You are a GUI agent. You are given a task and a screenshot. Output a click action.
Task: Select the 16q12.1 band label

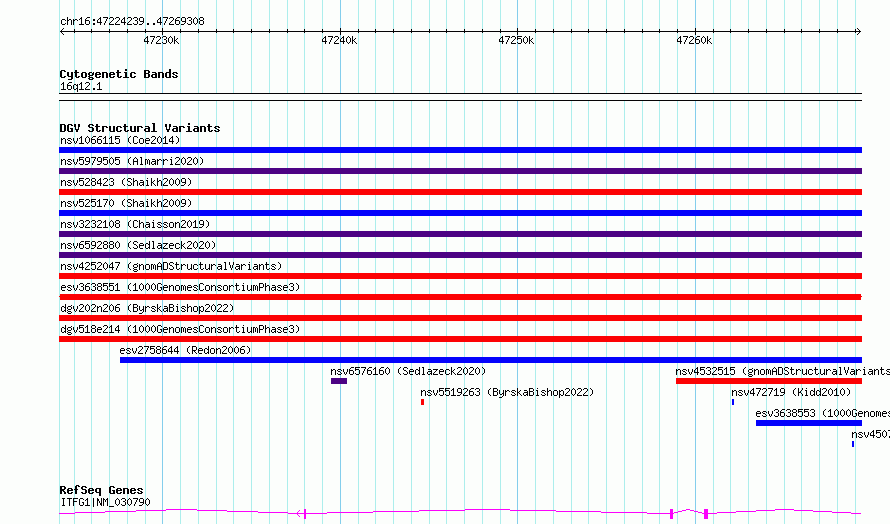coord(81,86)
